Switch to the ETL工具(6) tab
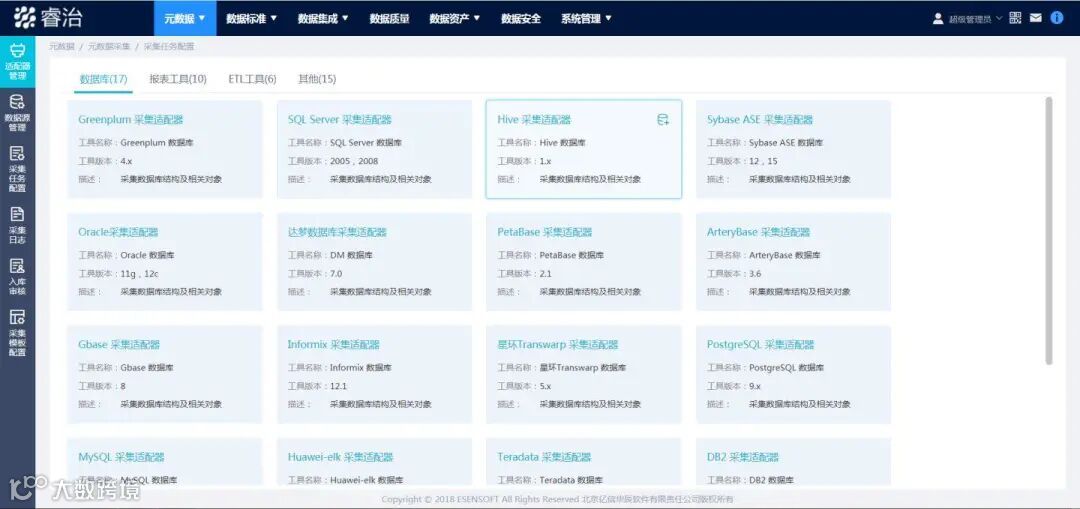 pyautogui.click(x=252, y=79)
